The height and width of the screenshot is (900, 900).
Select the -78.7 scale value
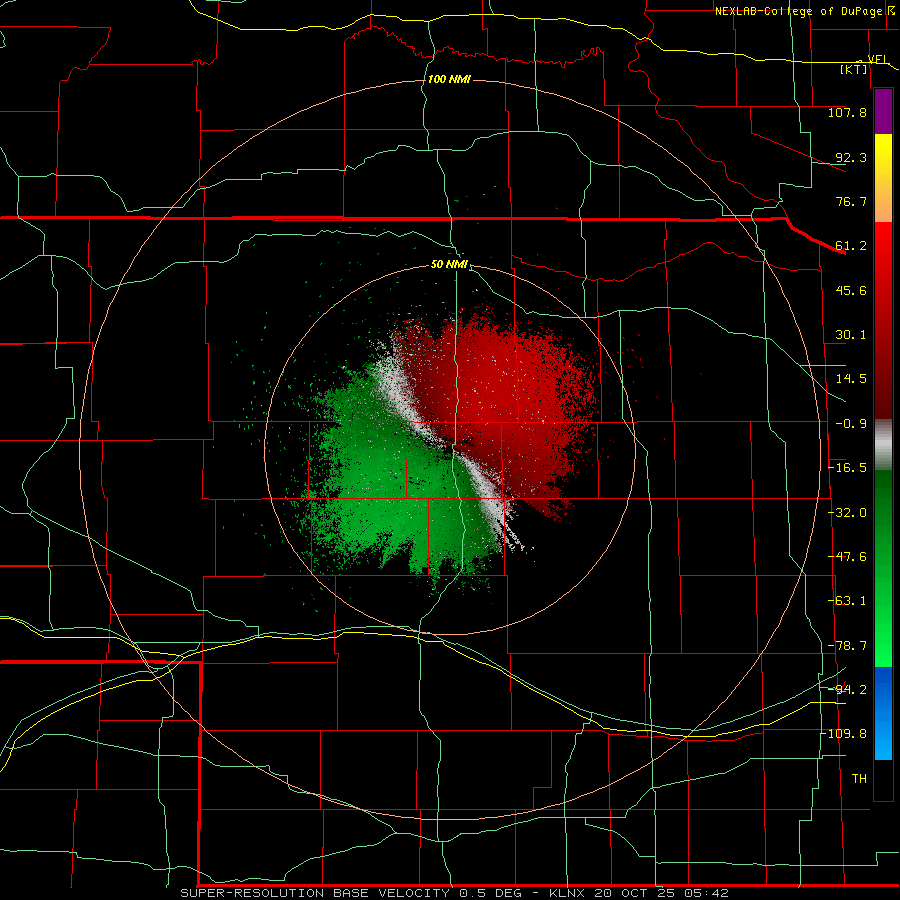847,646
